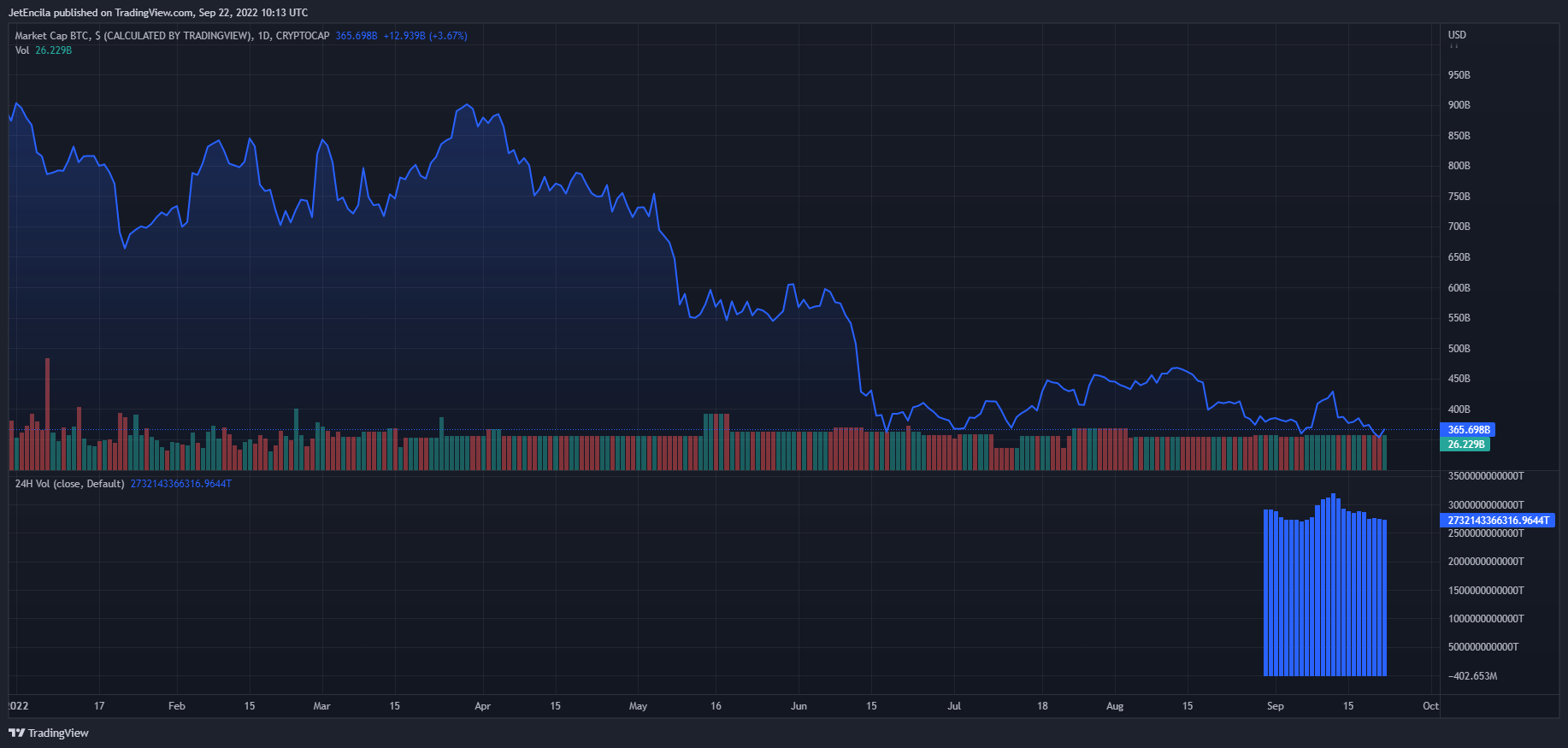
Task: Click the TradingView logo icon
Action: (16, 733)
